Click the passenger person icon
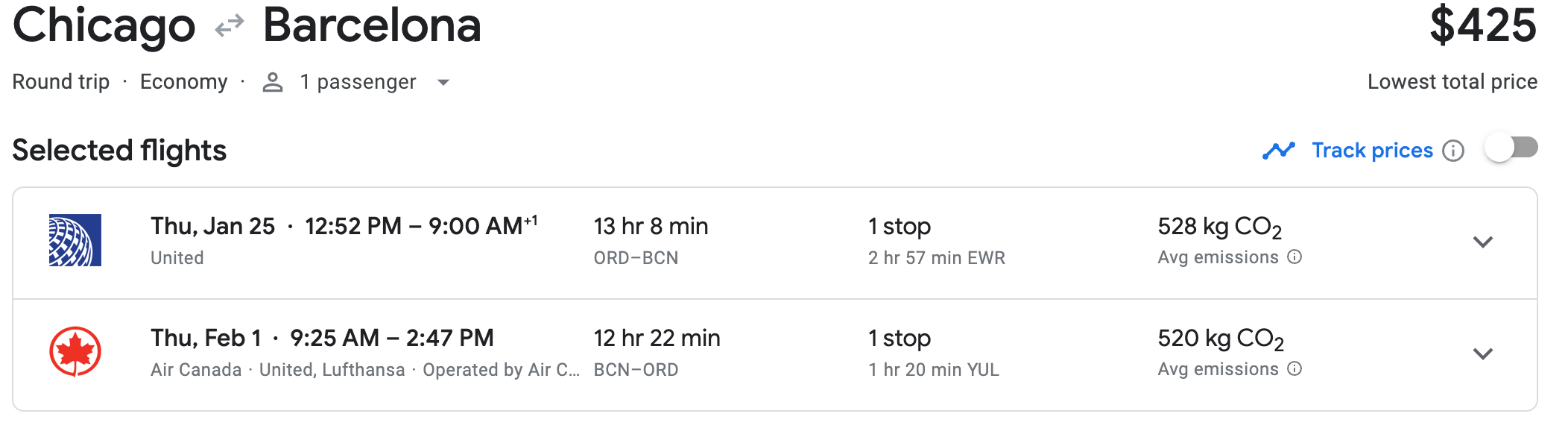 point(273,82)
